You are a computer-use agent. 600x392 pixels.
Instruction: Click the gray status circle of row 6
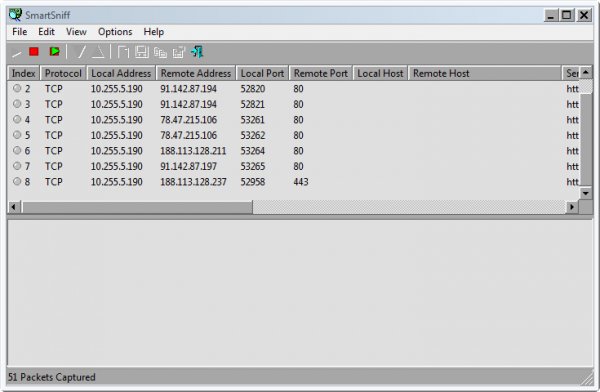coord(17,150)
